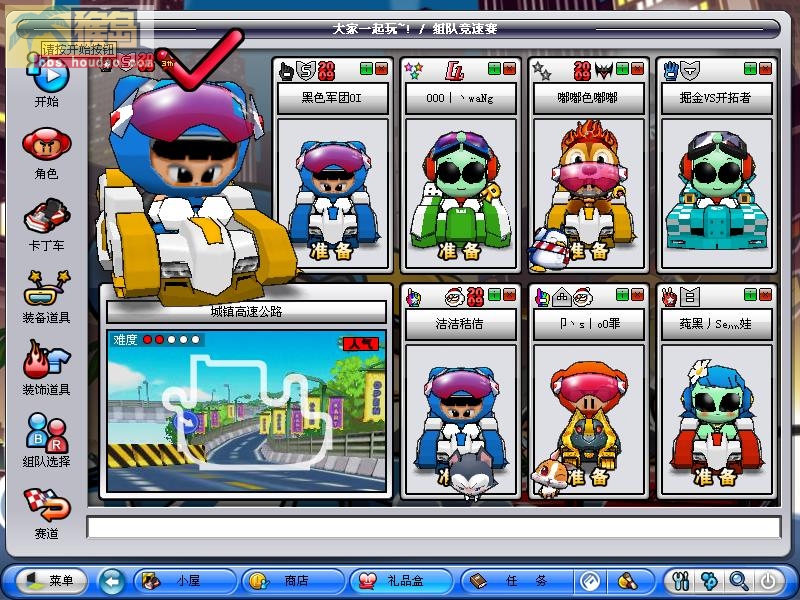Go to 小屋 in the bottom bar
Viewport: 800px width, 600px height.
tap(184, 581)
